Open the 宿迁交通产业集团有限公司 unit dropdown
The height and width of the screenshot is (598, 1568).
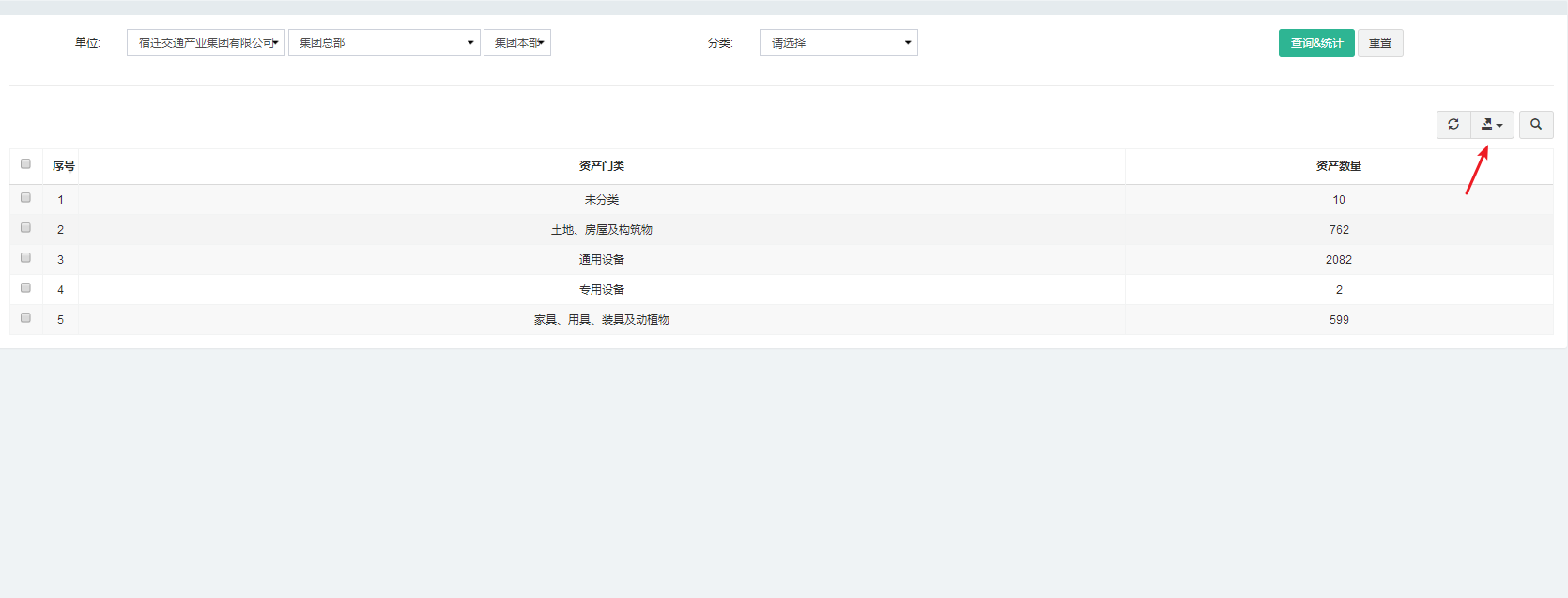pyautogui.click(x=206, y=43)
